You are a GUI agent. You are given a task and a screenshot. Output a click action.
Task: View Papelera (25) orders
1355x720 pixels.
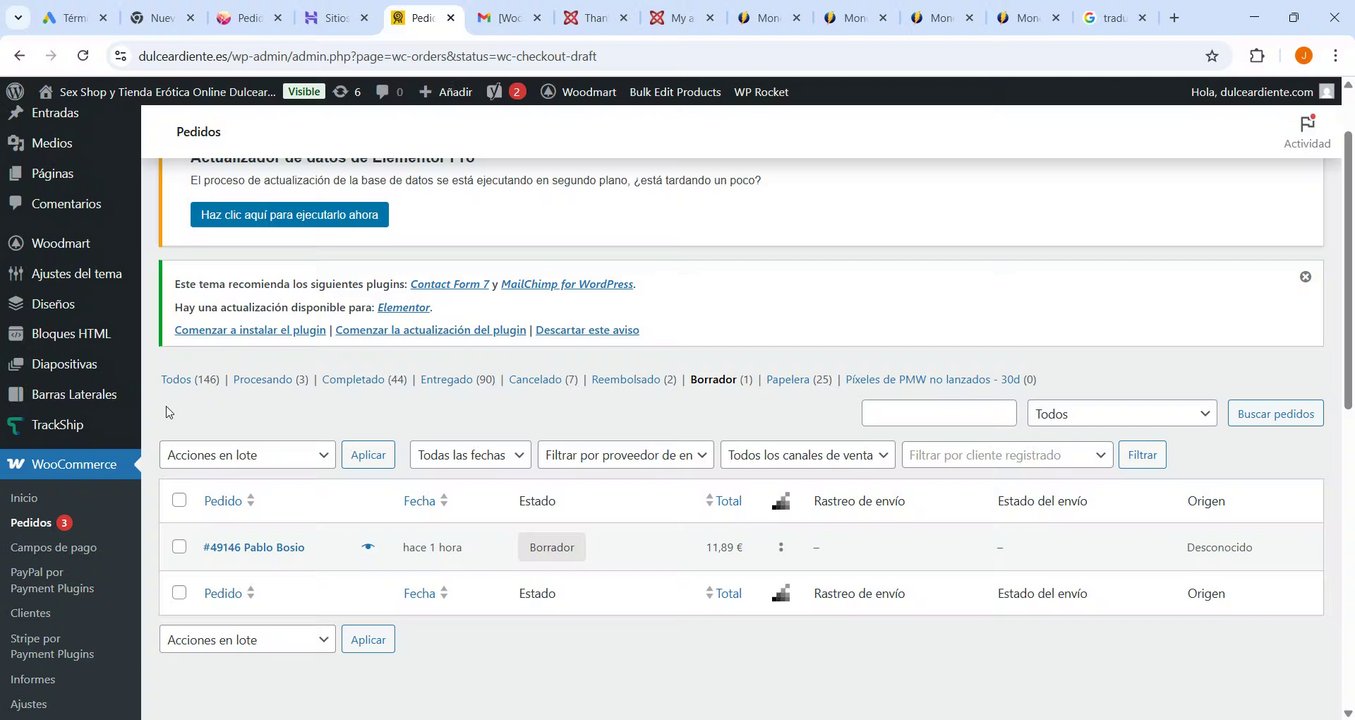tap(799, 380)
